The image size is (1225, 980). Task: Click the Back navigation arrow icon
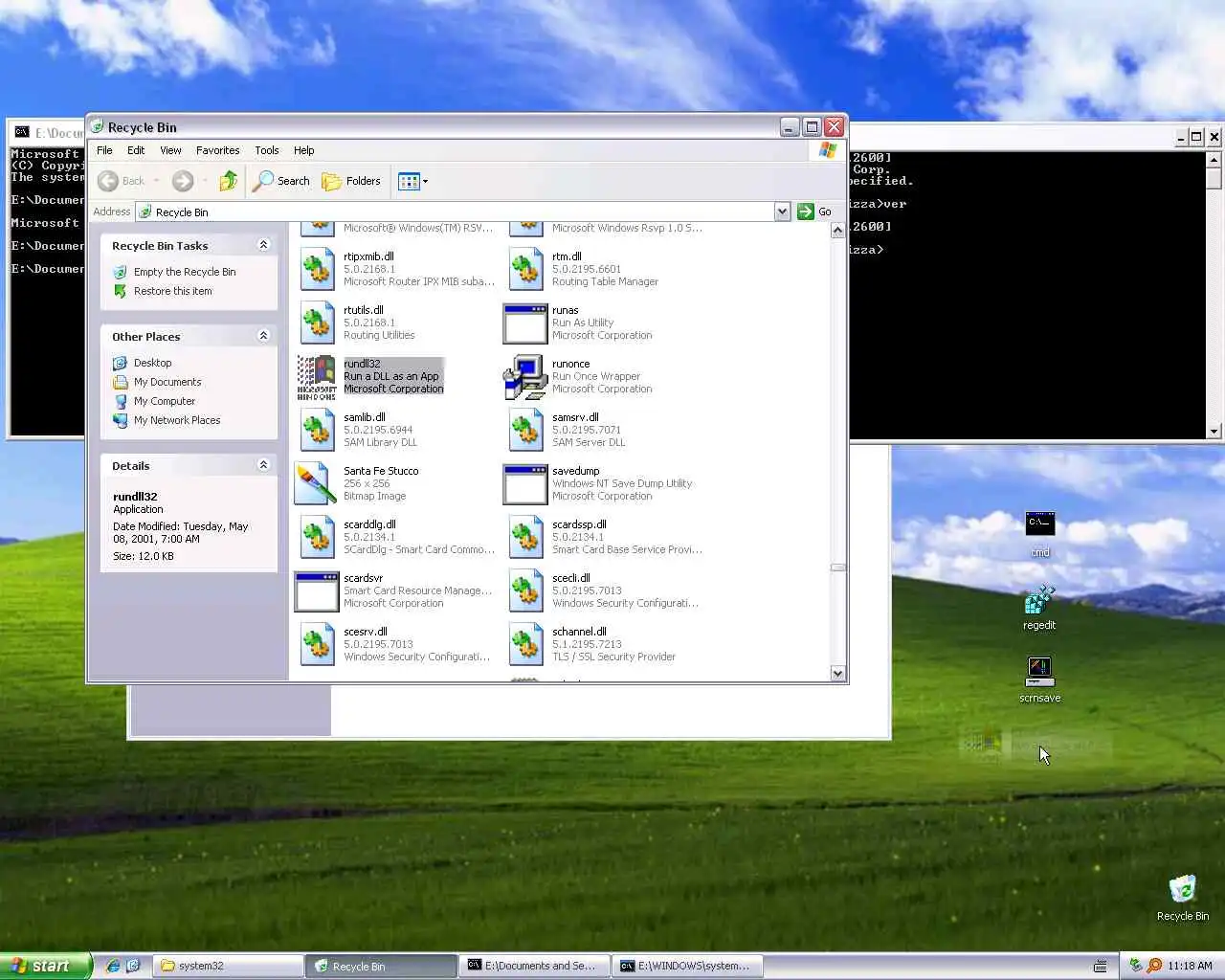pyautogui.click(x=108, y=181)
